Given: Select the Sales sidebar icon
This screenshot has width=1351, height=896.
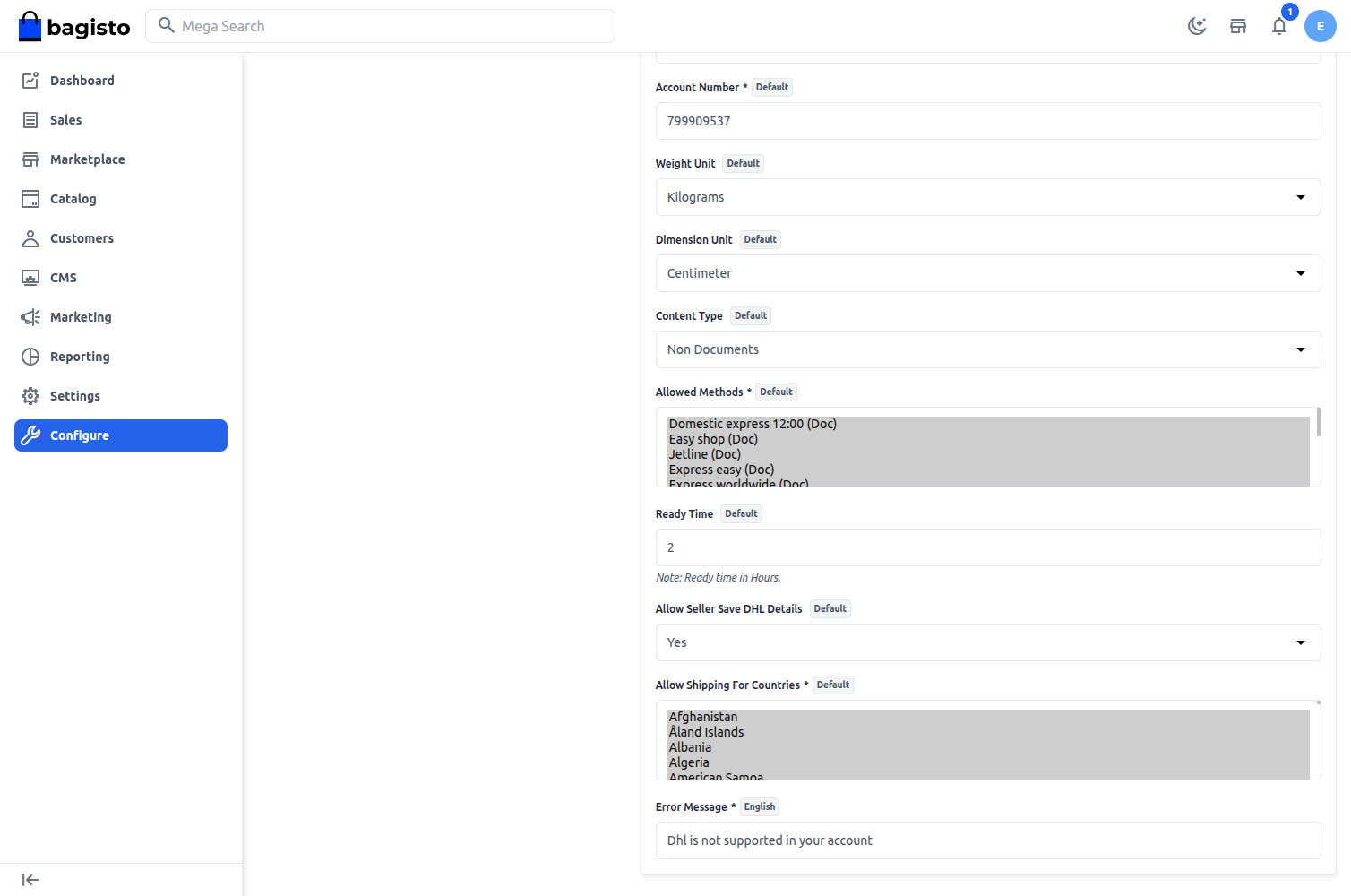Looking at the screenshot, I should pos(30,119).
